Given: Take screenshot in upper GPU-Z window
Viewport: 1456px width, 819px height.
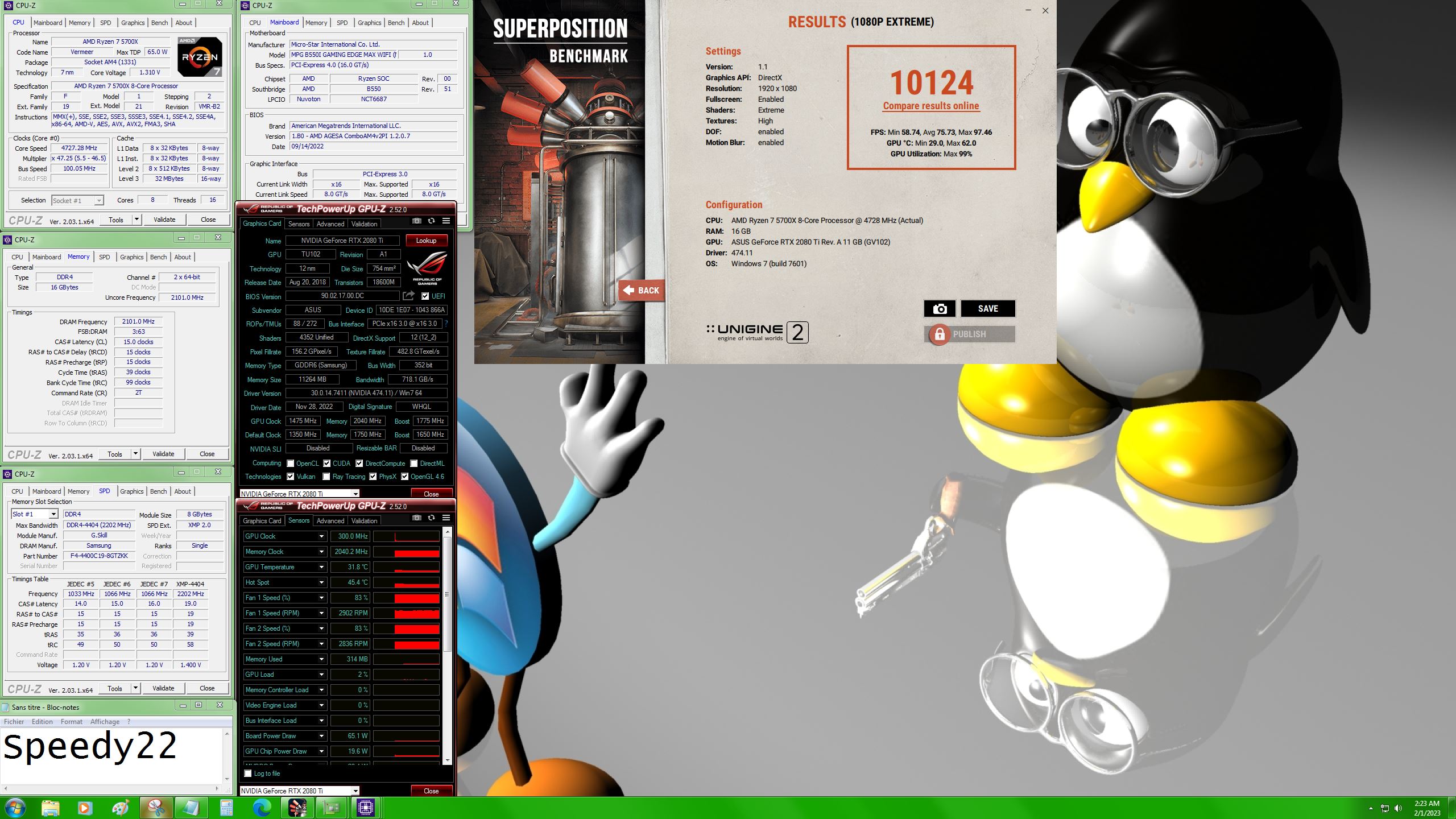Looking at the screenshot, I should click(417, 221).
